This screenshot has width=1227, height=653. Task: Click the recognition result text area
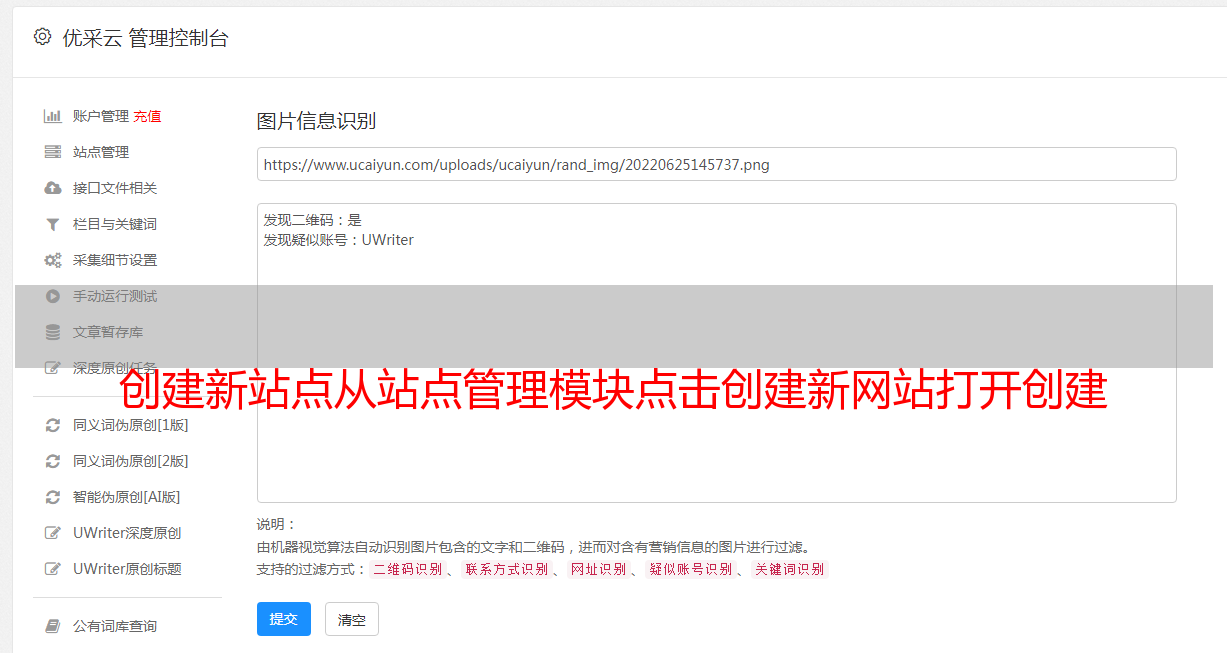716,352
